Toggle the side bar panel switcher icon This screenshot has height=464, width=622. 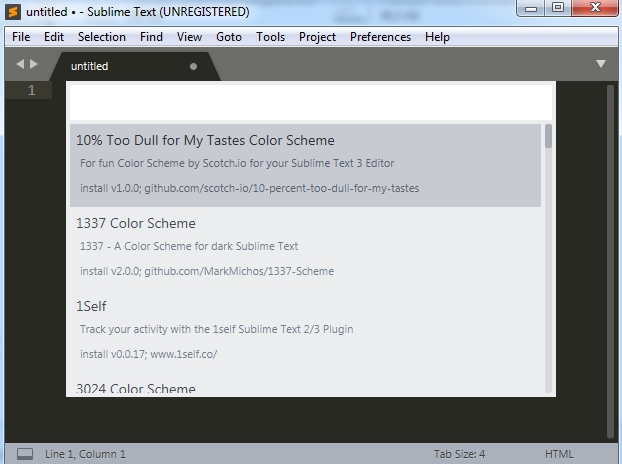25,454
